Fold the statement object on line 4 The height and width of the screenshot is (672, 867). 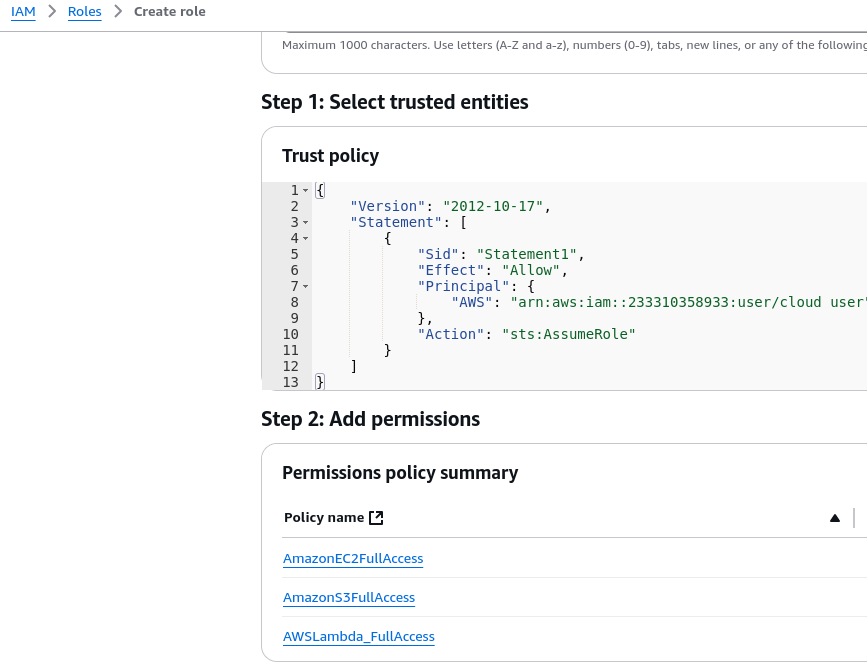pos(305,239)
